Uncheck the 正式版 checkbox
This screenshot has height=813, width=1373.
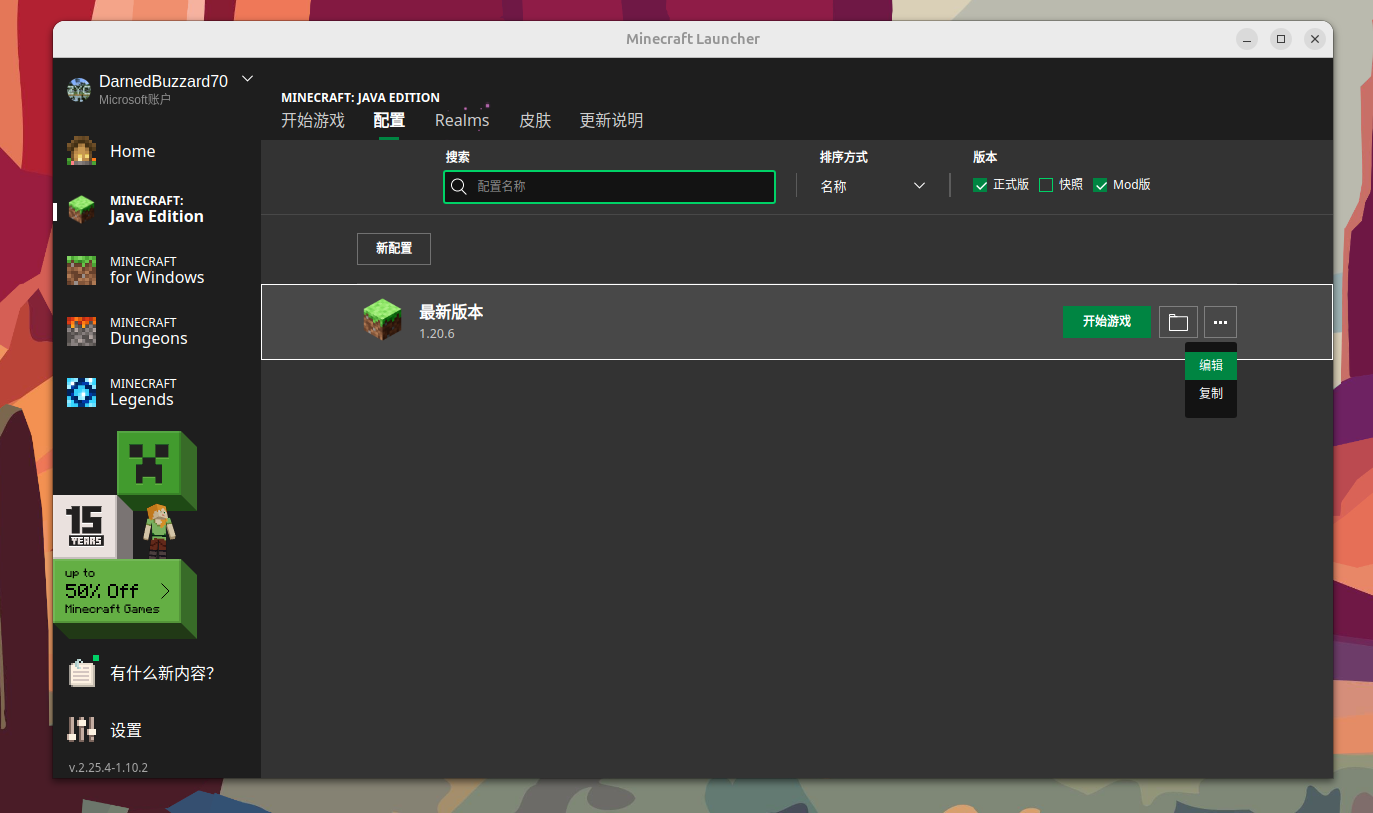tap(980, 185)
